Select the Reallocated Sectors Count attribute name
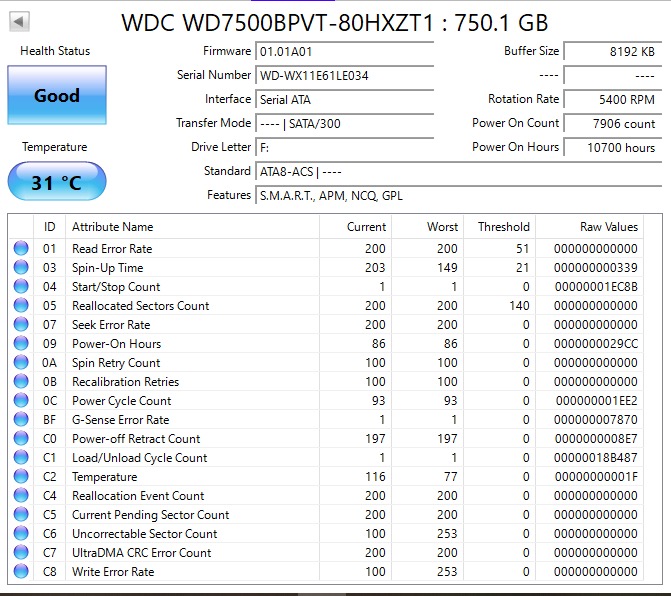Screen dimensions: 671x596 (140, 305)
